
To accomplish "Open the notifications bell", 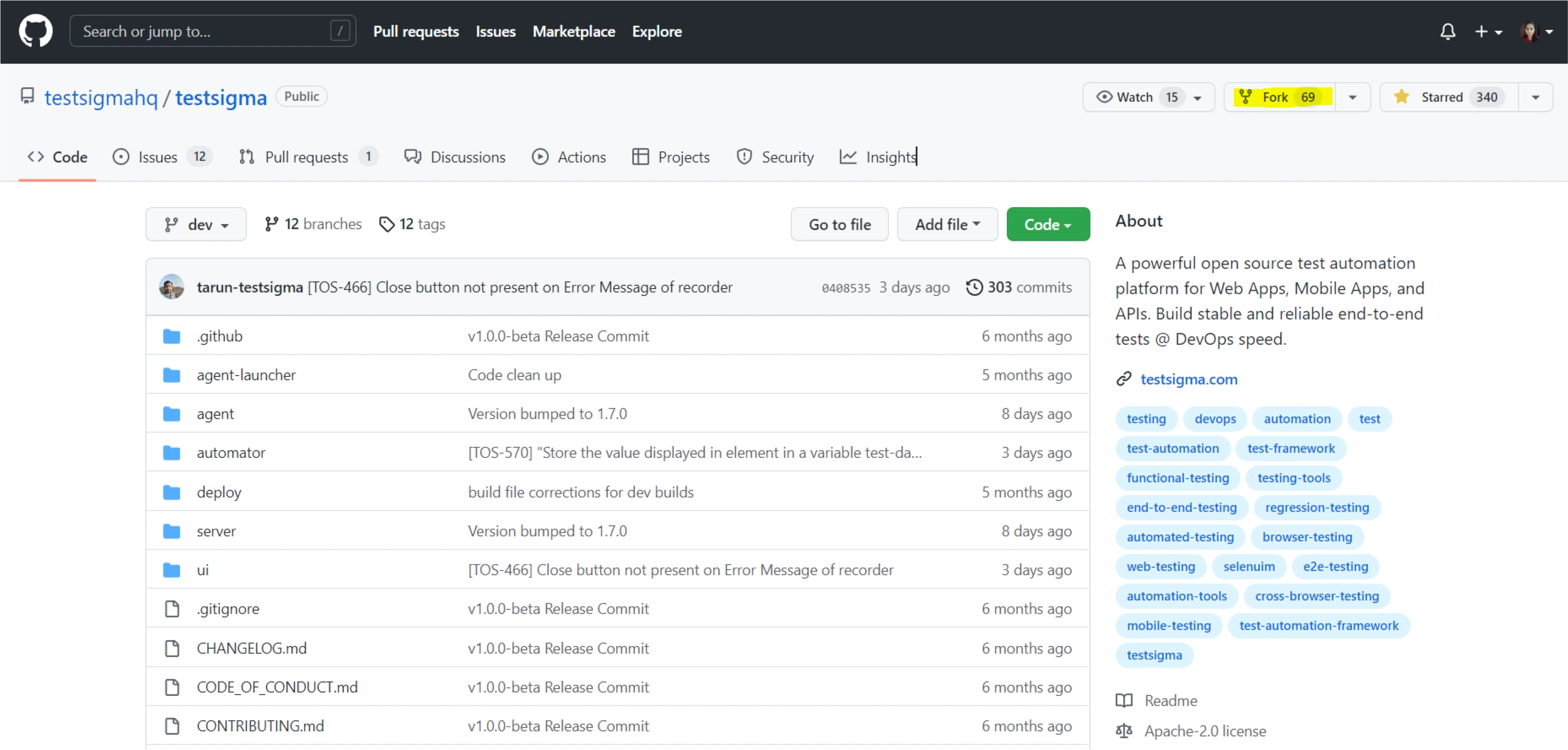I will (x=1448, y=31).
